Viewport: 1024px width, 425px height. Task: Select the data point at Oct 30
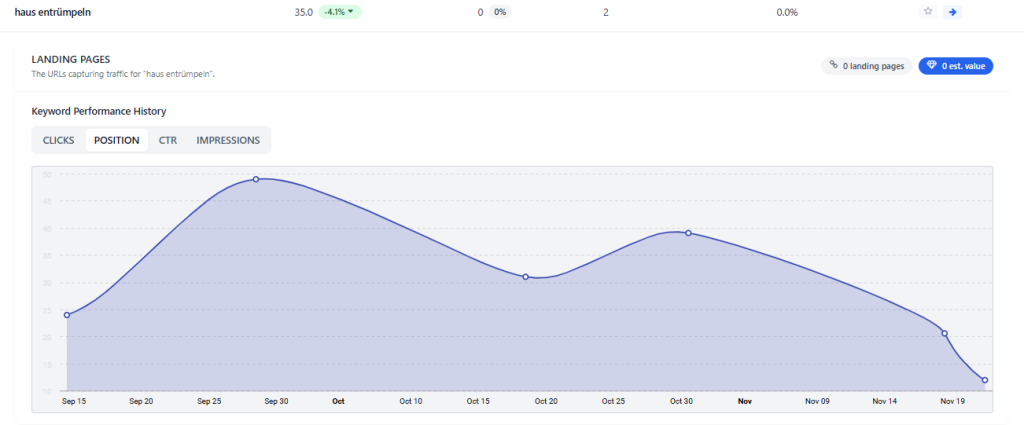pyautogui.click(x=688, y=233)
